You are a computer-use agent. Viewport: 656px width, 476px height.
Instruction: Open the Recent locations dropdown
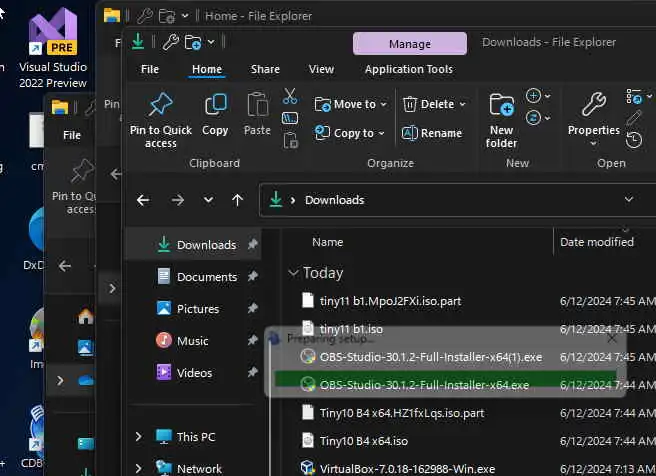point(208,200)
